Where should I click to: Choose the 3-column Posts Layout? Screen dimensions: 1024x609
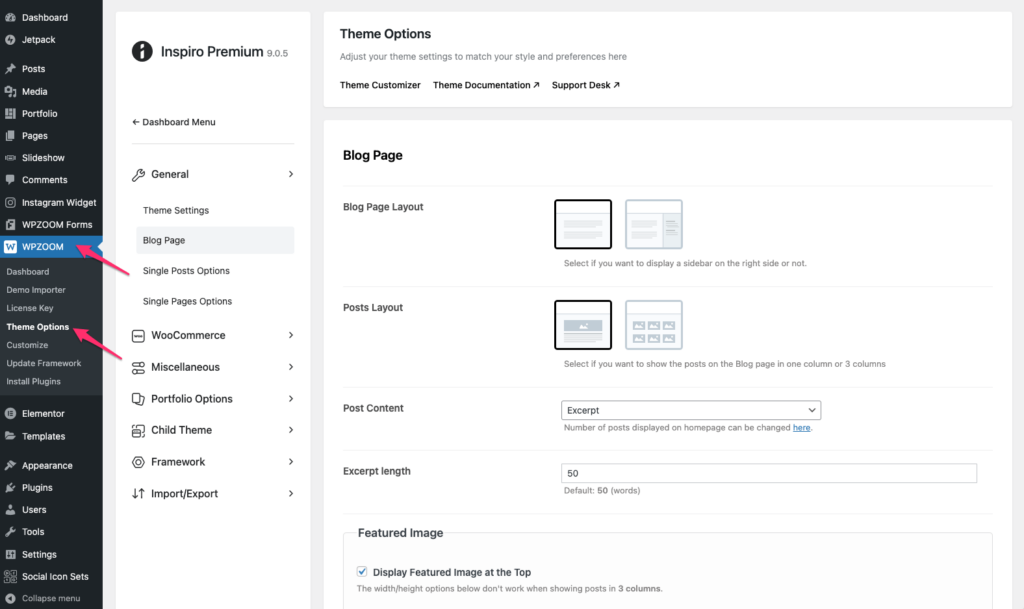pos(654,324)
